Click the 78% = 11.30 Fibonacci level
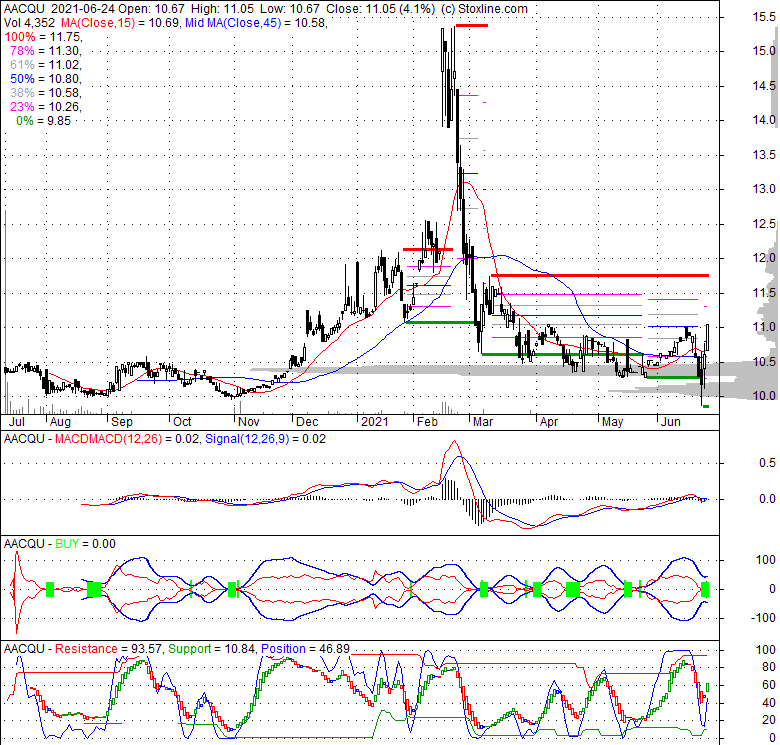Screen dimensions: 780x745 (45, 51)
